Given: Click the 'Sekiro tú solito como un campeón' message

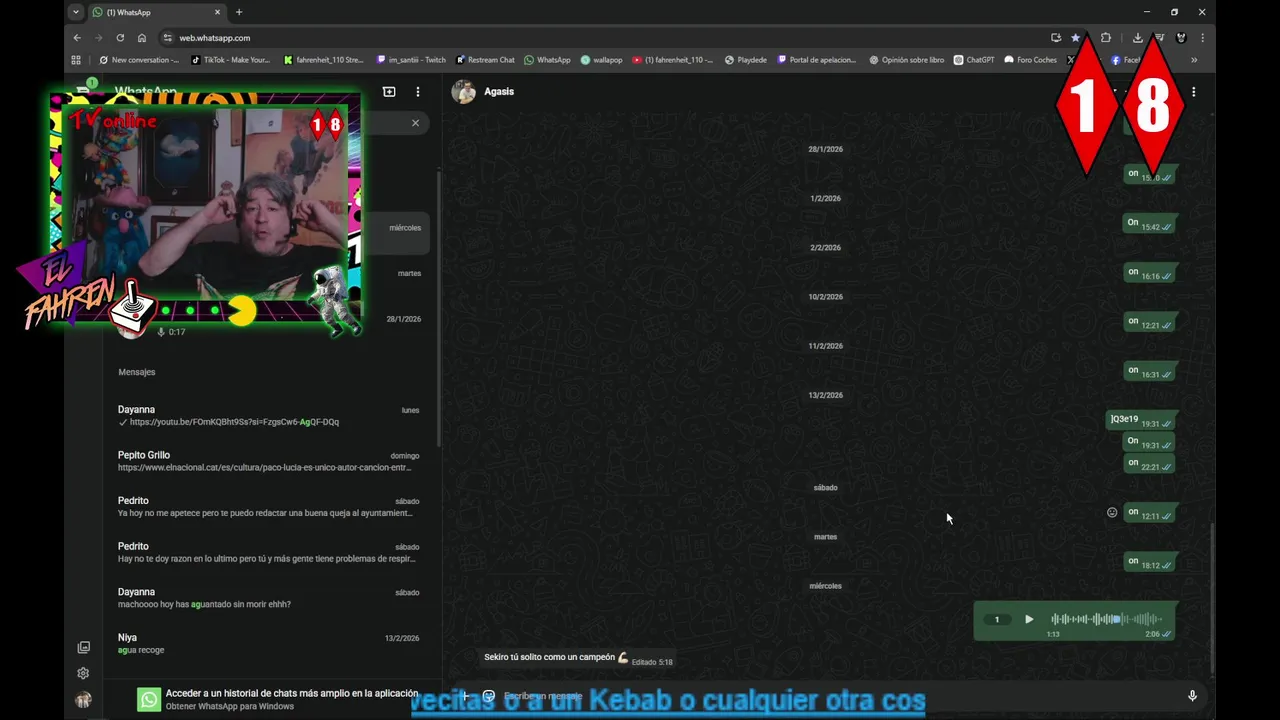Looking at the screenshot, I should [578, 658].
